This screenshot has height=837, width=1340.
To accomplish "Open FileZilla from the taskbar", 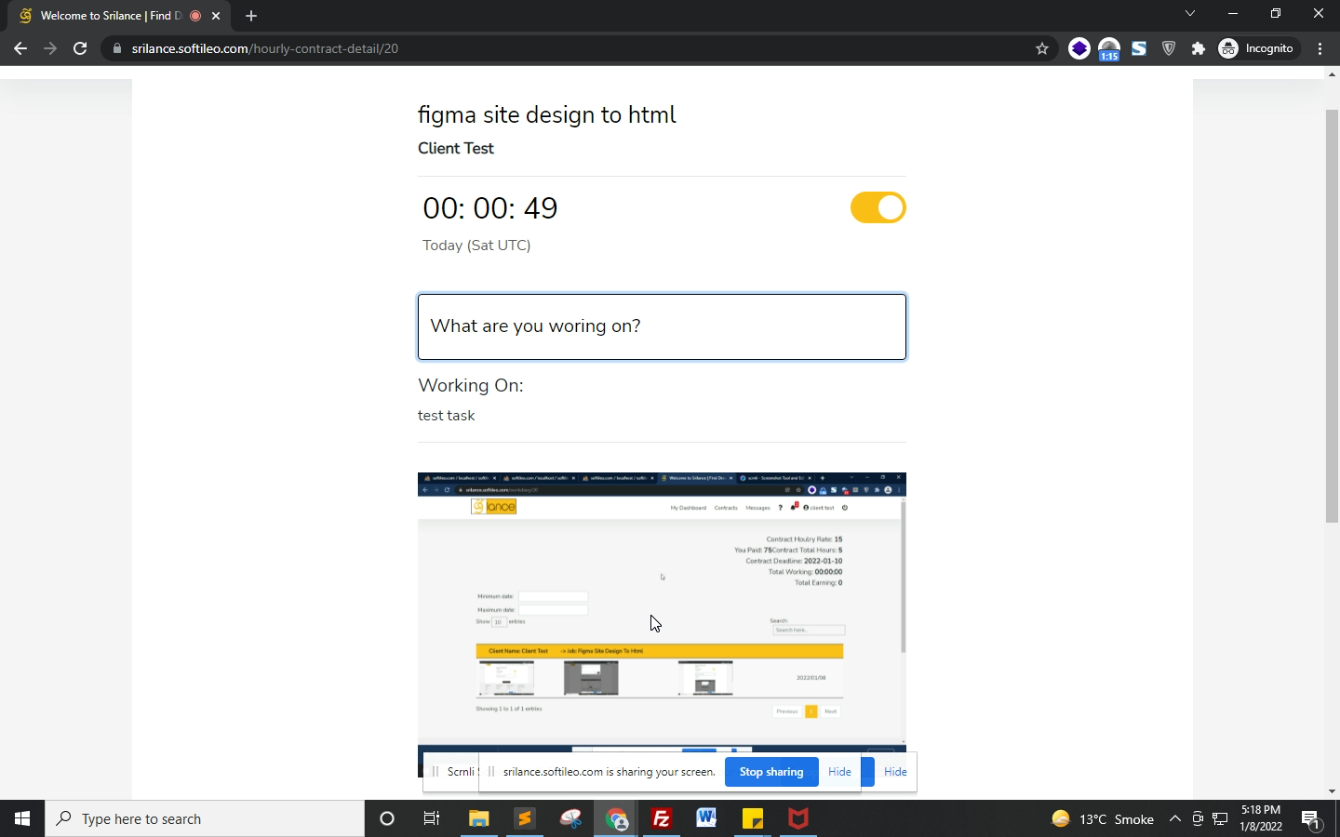I will [661, 819].
